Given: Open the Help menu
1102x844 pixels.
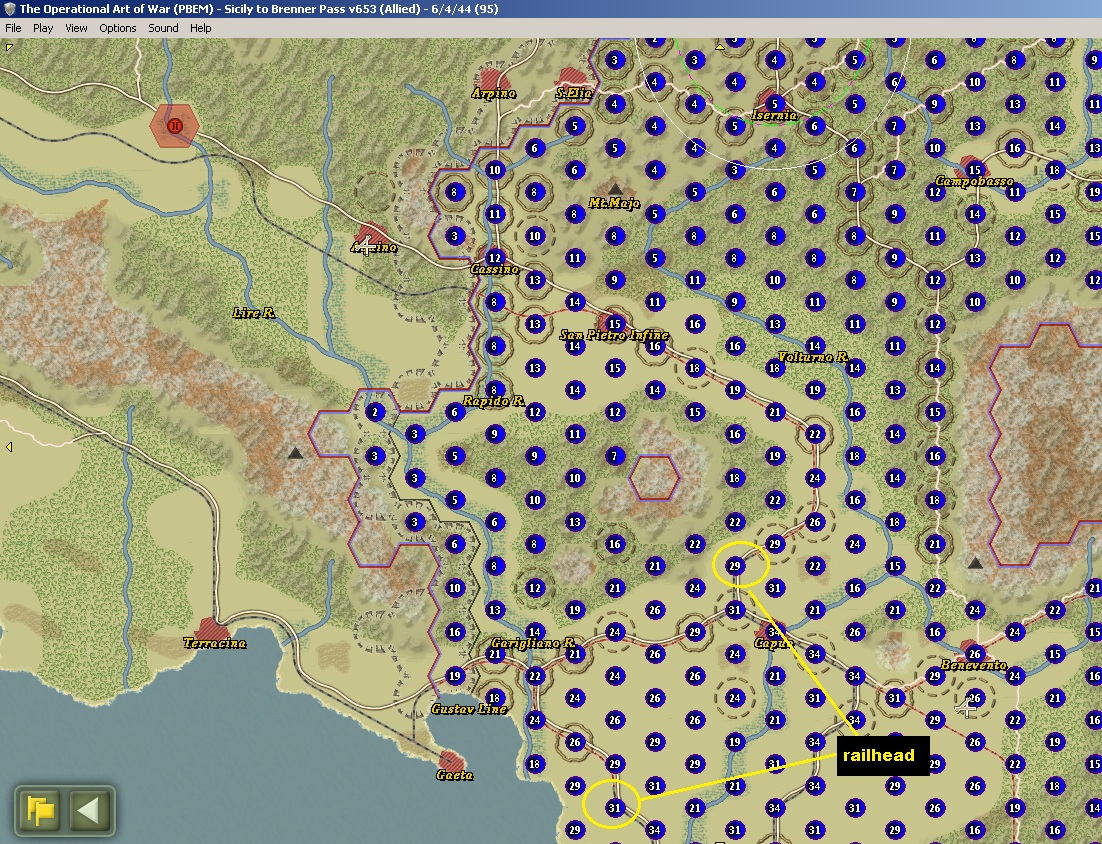Looking at the screenshot, I should pyautogui.click(x=200, y=28).
